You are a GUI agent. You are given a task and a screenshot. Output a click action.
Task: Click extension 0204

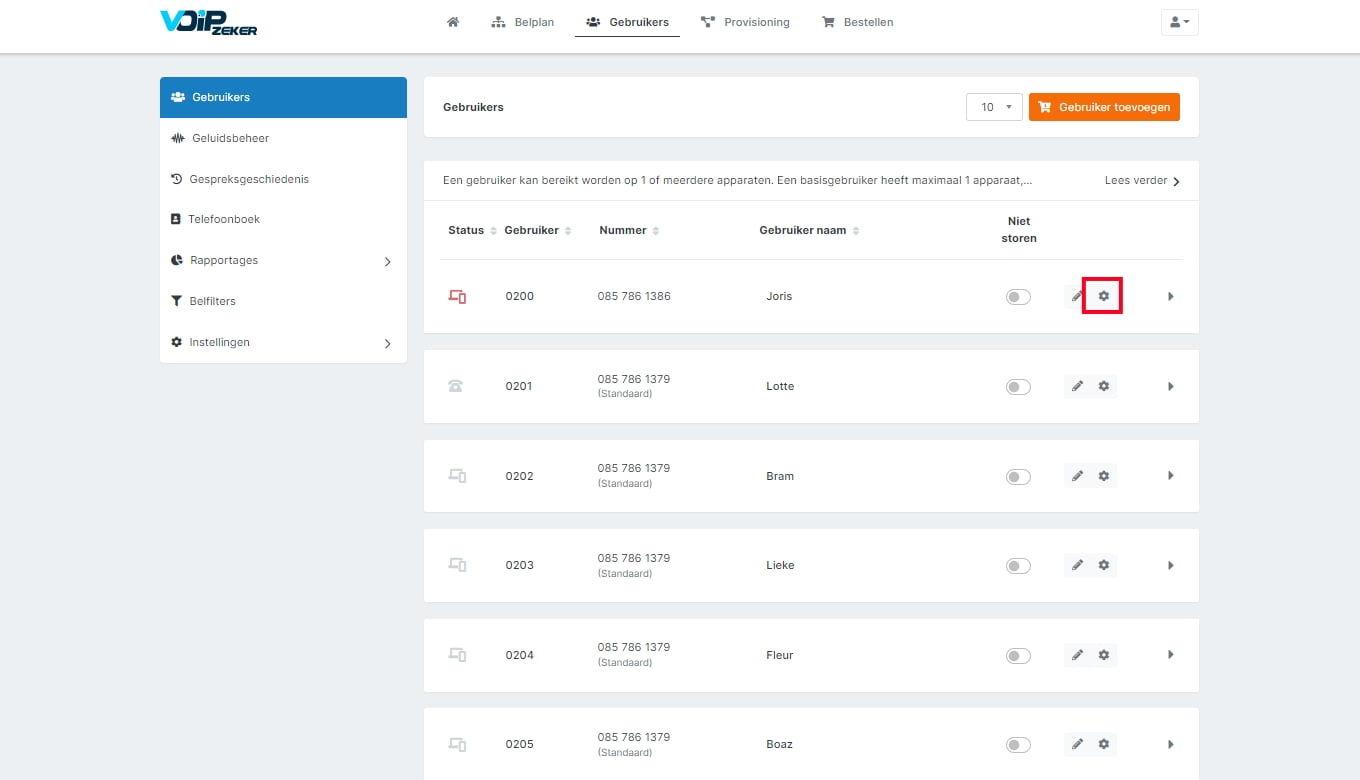coord(519,655)
